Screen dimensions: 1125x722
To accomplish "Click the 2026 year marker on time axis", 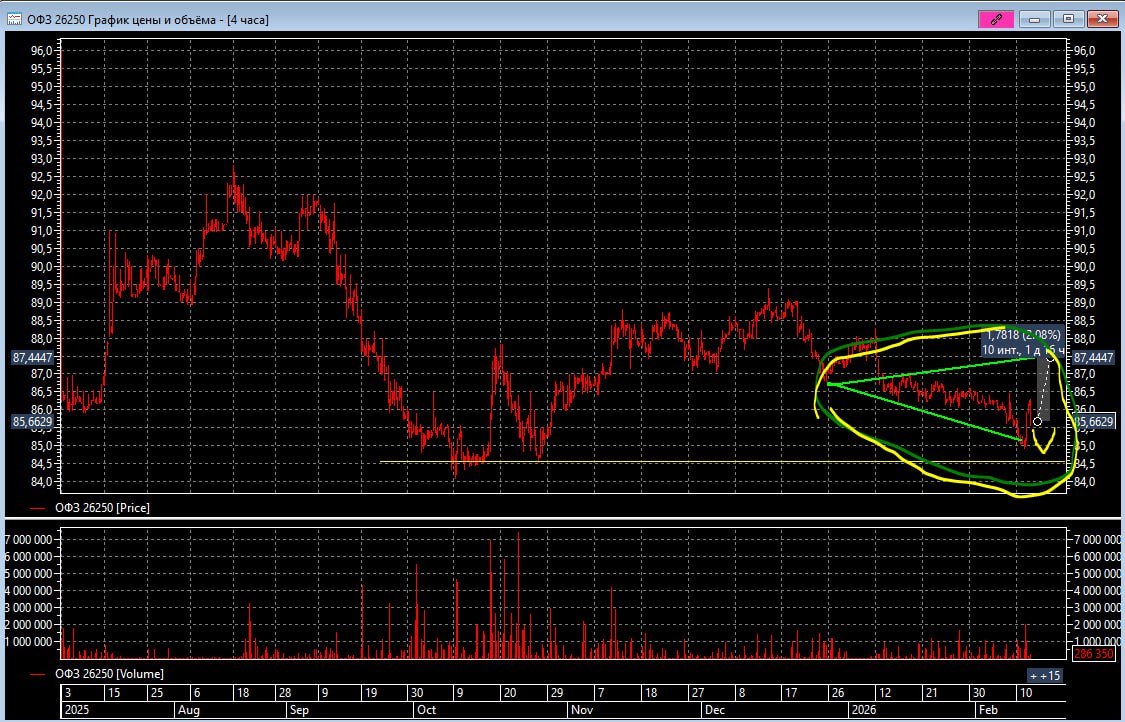I will tap(860, 710).
